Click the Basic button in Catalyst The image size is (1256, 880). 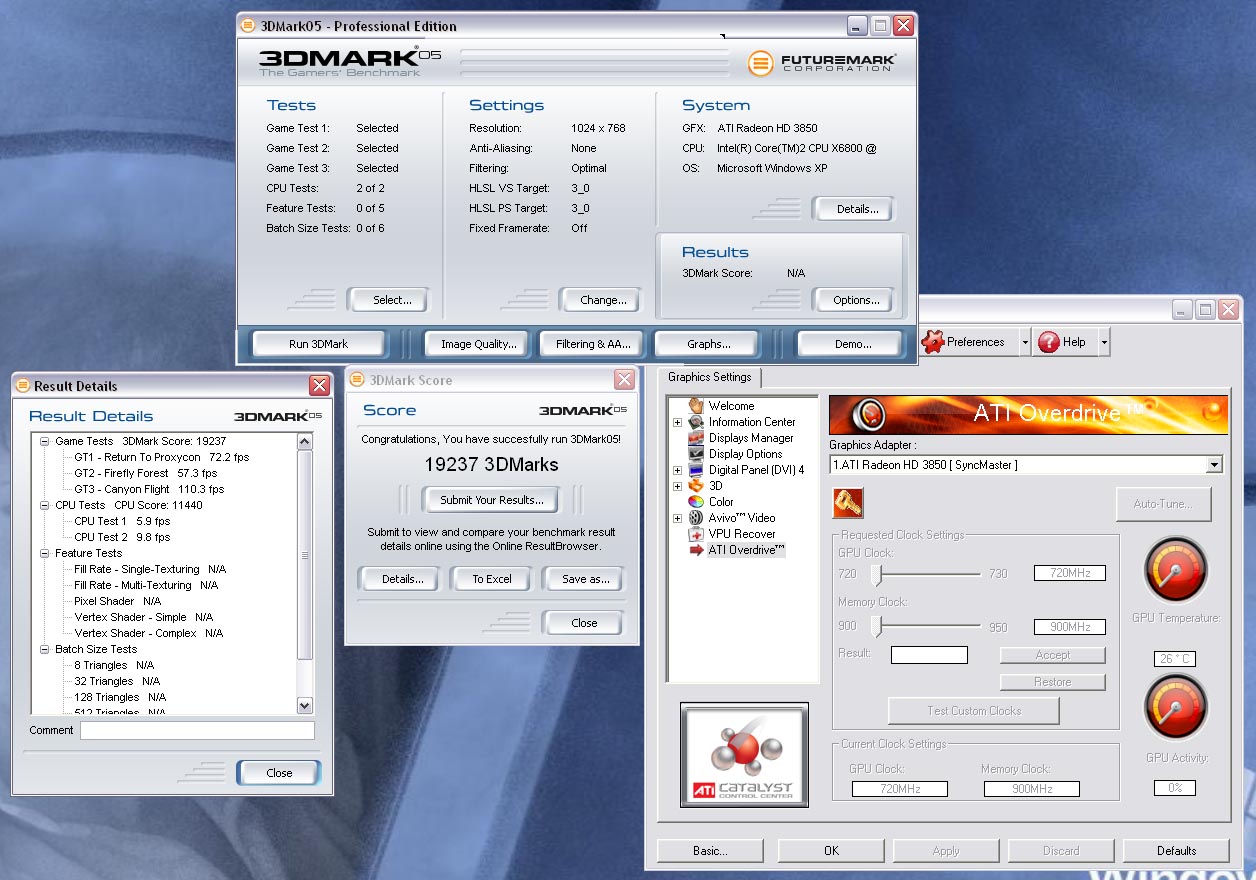(x=710, y=851)
